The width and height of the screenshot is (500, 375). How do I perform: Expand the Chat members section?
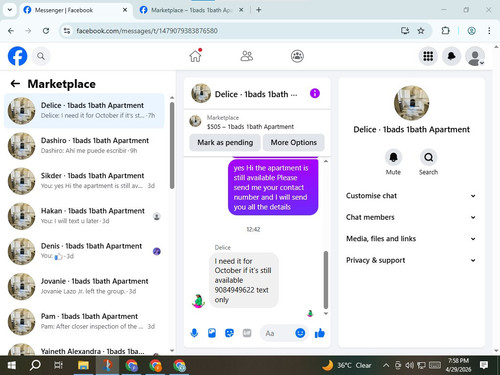point(411,217)
